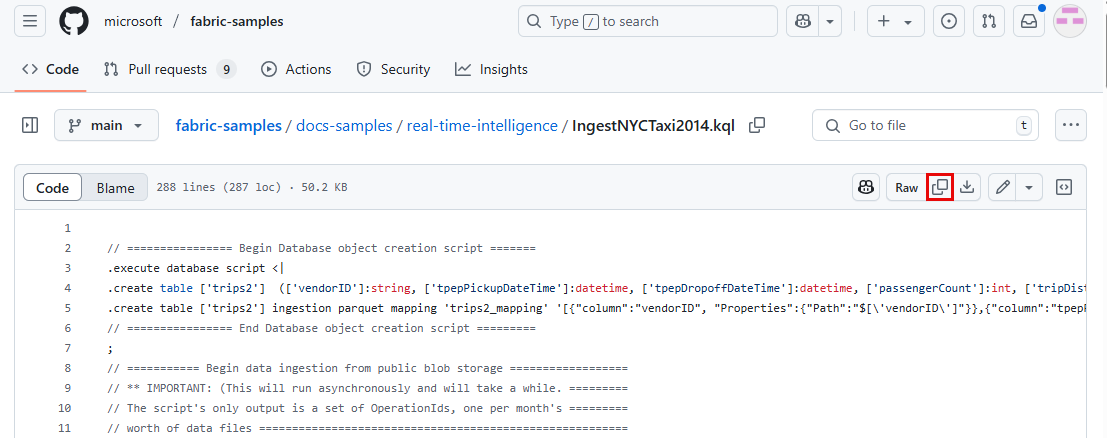Open Copilot chat icon in header
The height and width of the screenshot is (440, 1107).
pyautogui.click(x=803, y=21)
